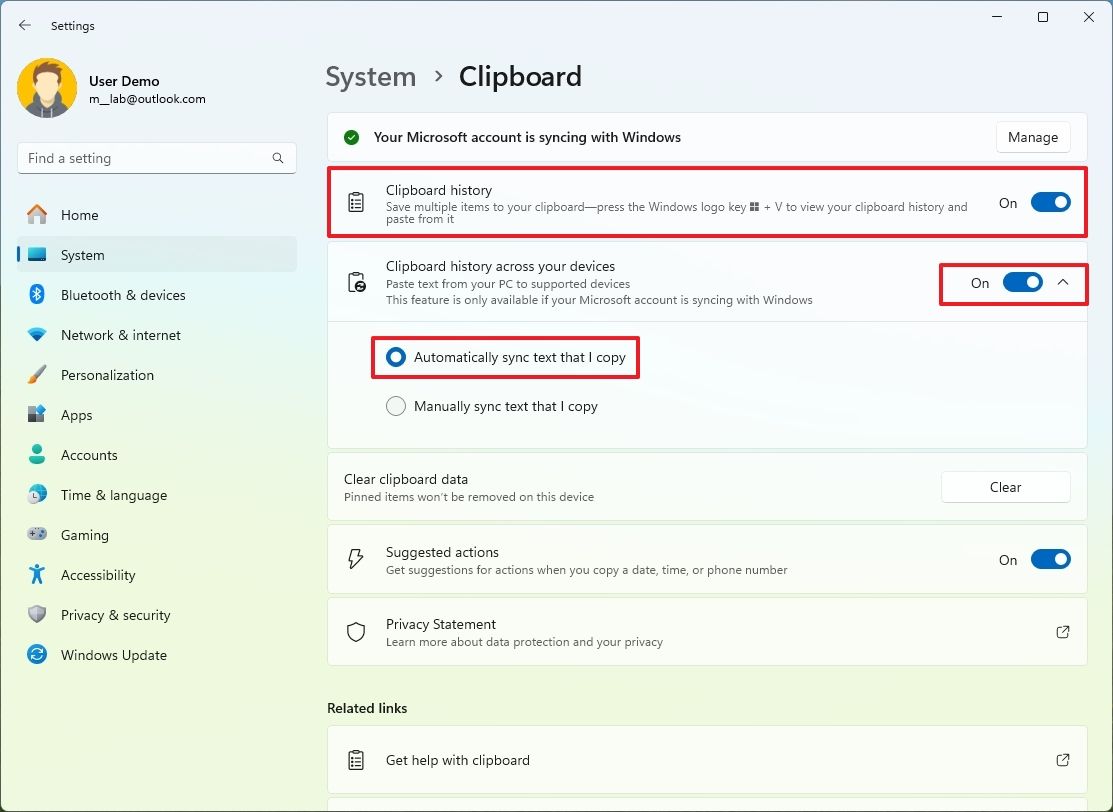Image resolution: width=1113 pixels, height=812 pixels.
Task: Open Network & internet settings icon
Action: tap(39, 335)
